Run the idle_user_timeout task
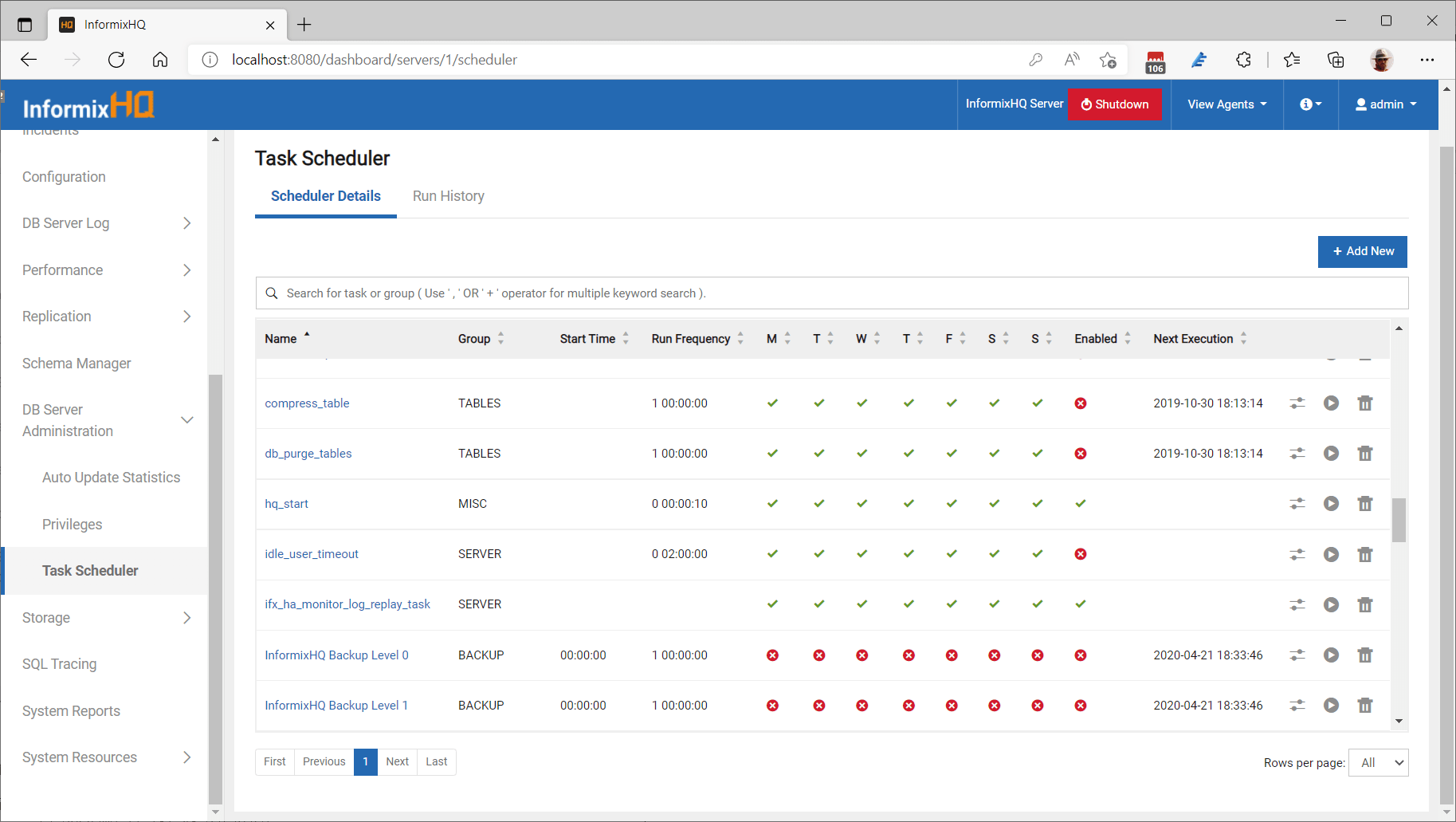 (1331, 554)
